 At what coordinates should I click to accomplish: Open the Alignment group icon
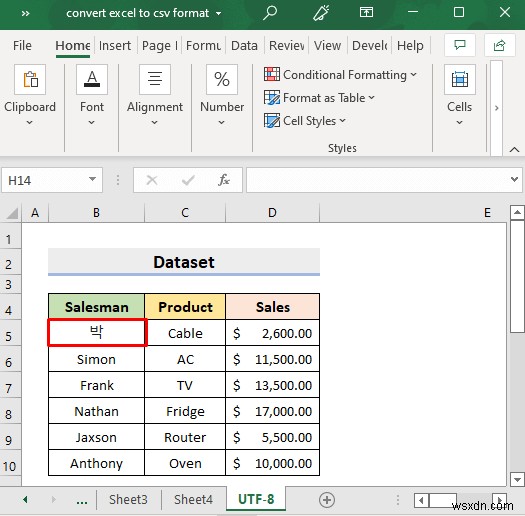click(x=155, y=80)
